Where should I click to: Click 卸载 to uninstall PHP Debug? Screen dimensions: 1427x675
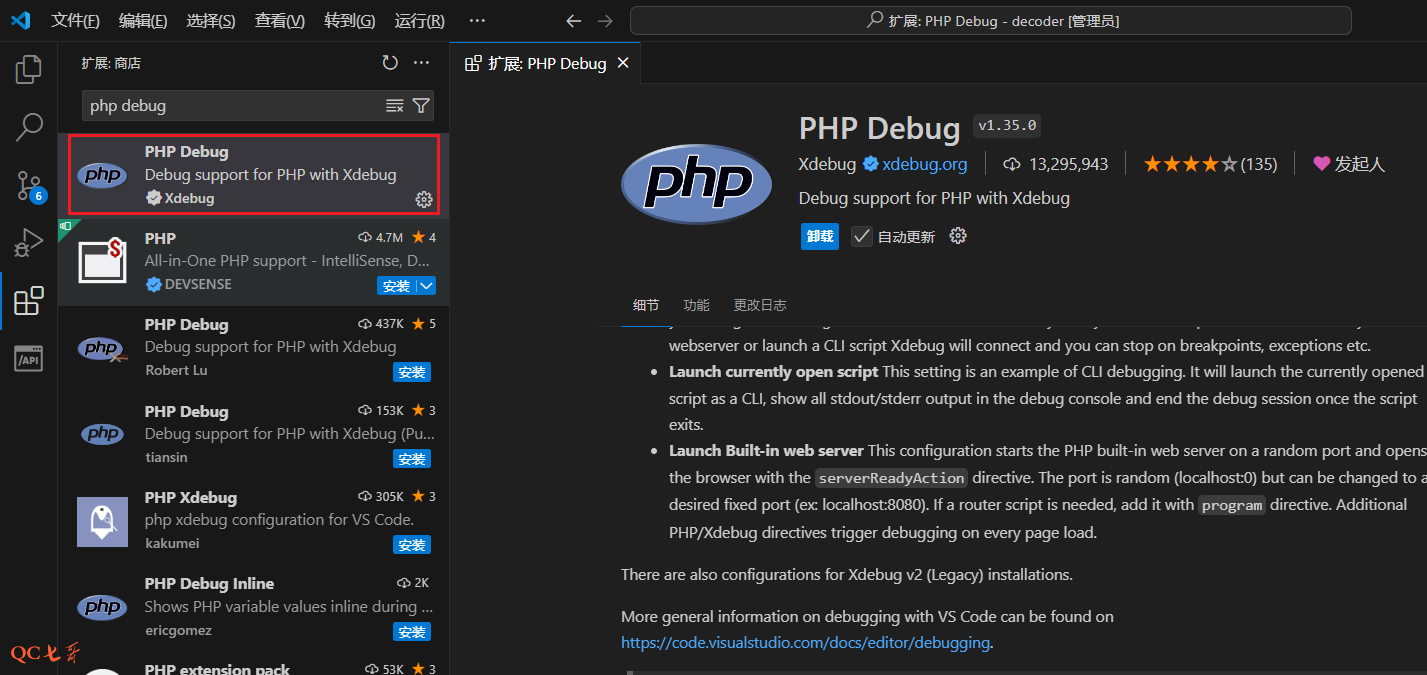coord(819,236)
